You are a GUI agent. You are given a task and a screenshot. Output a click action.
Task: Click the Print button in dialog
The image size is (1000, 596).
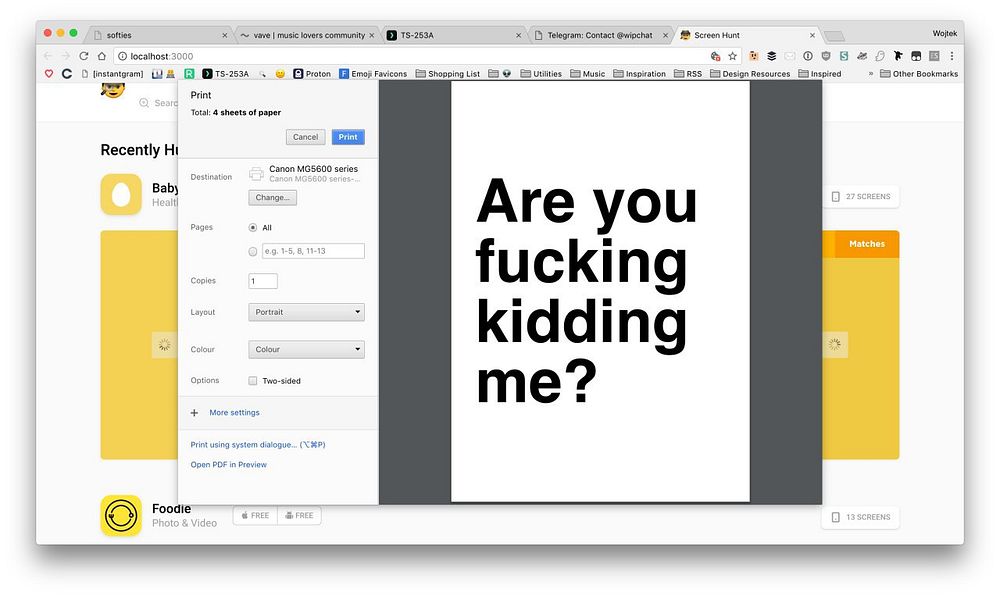click(x=348, y=137)
